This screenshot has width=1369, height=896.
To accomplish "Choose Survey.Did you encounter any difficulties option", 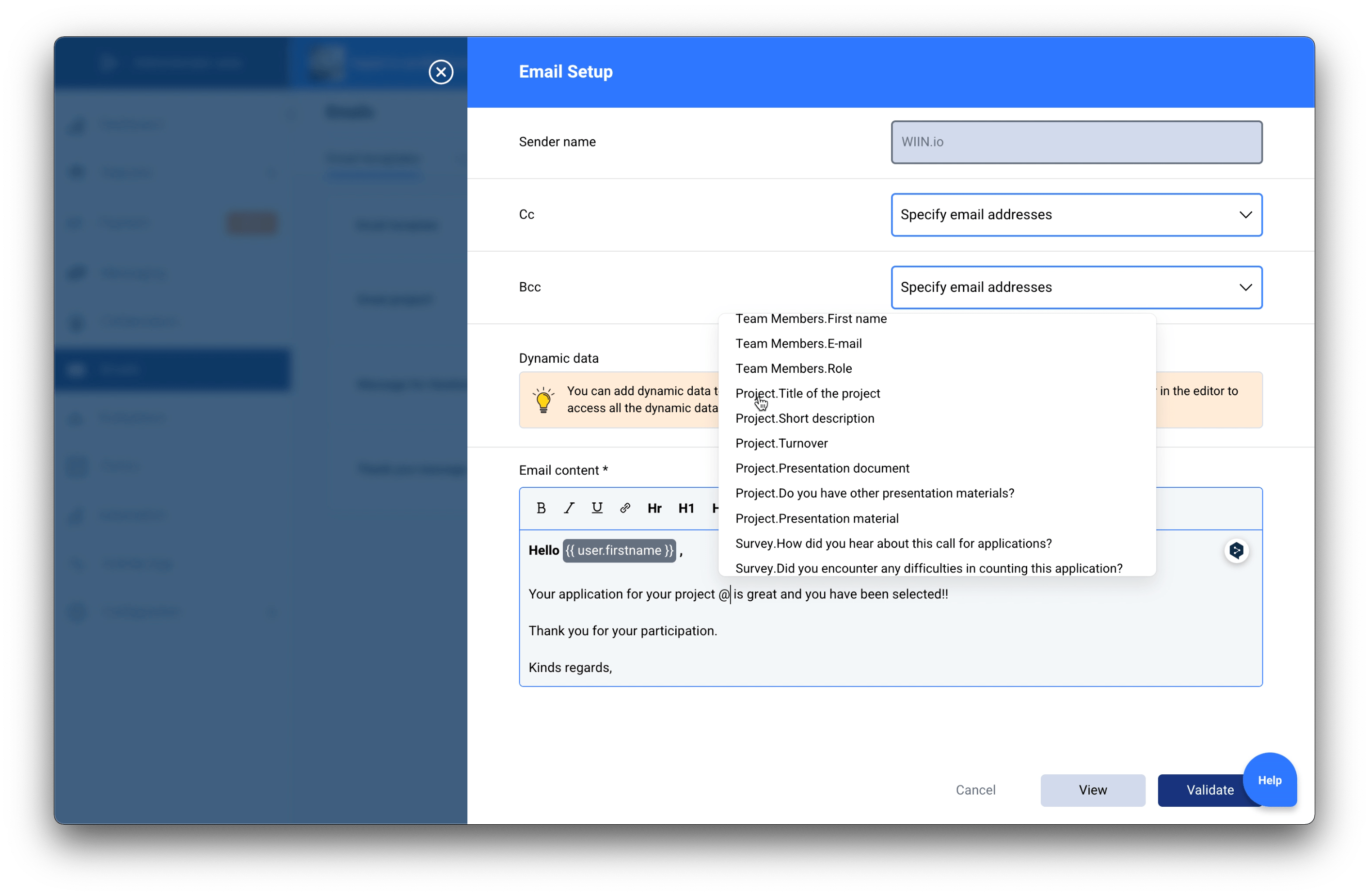I will click(929, 569).
